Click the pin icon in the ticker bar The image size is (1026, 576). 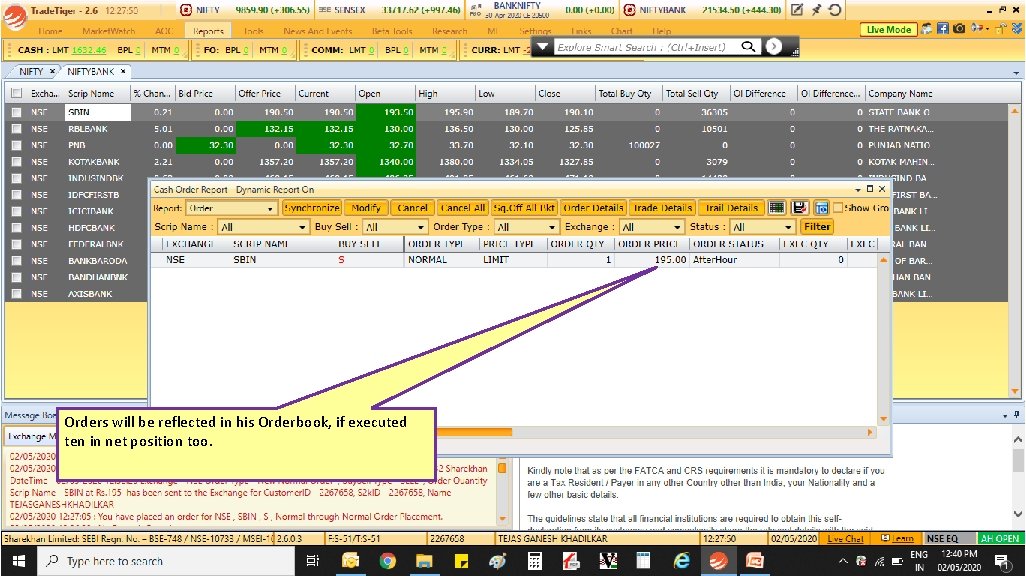click(x=816, y=10)
